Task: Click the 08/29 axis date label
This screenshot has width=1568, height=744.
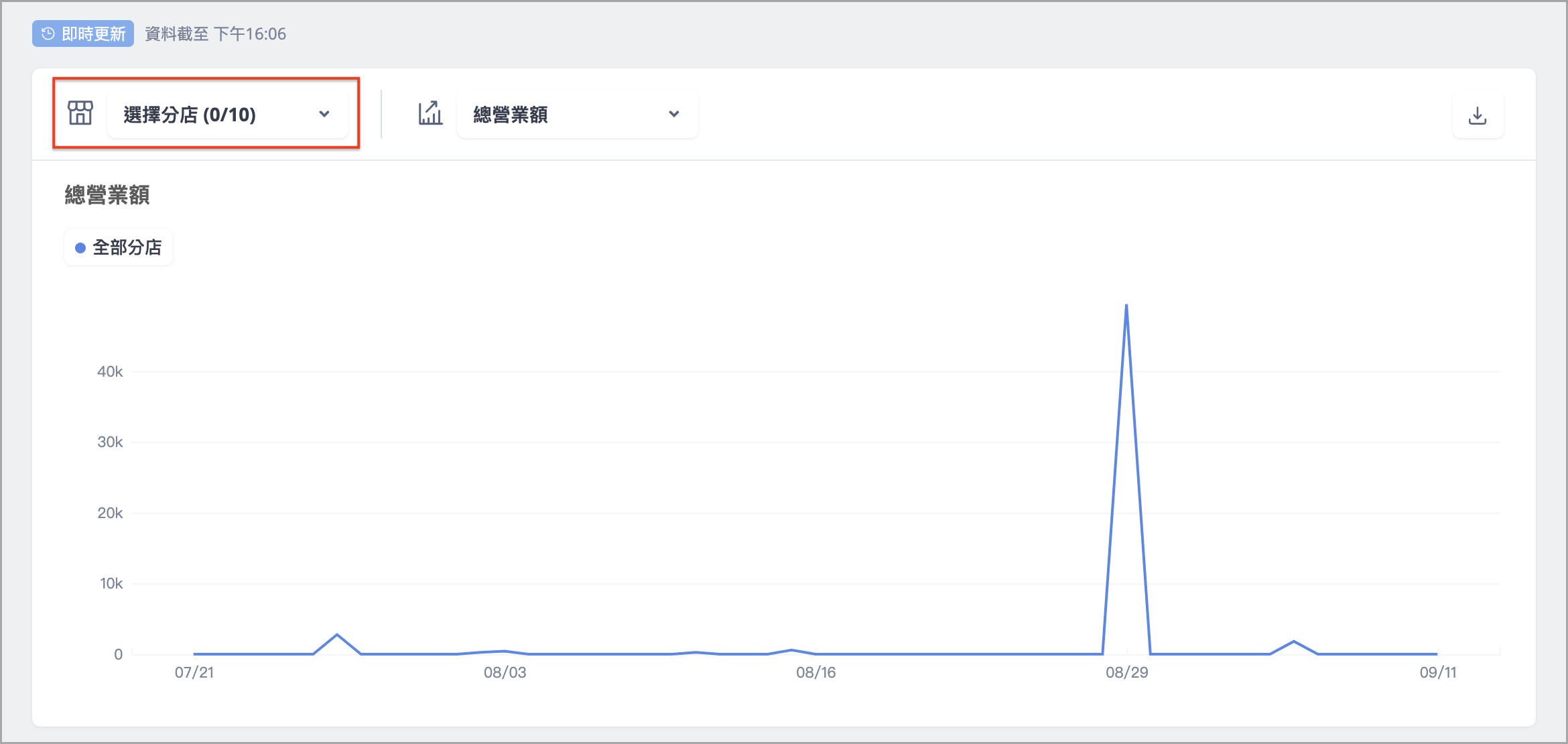Action: (1127, 672)
